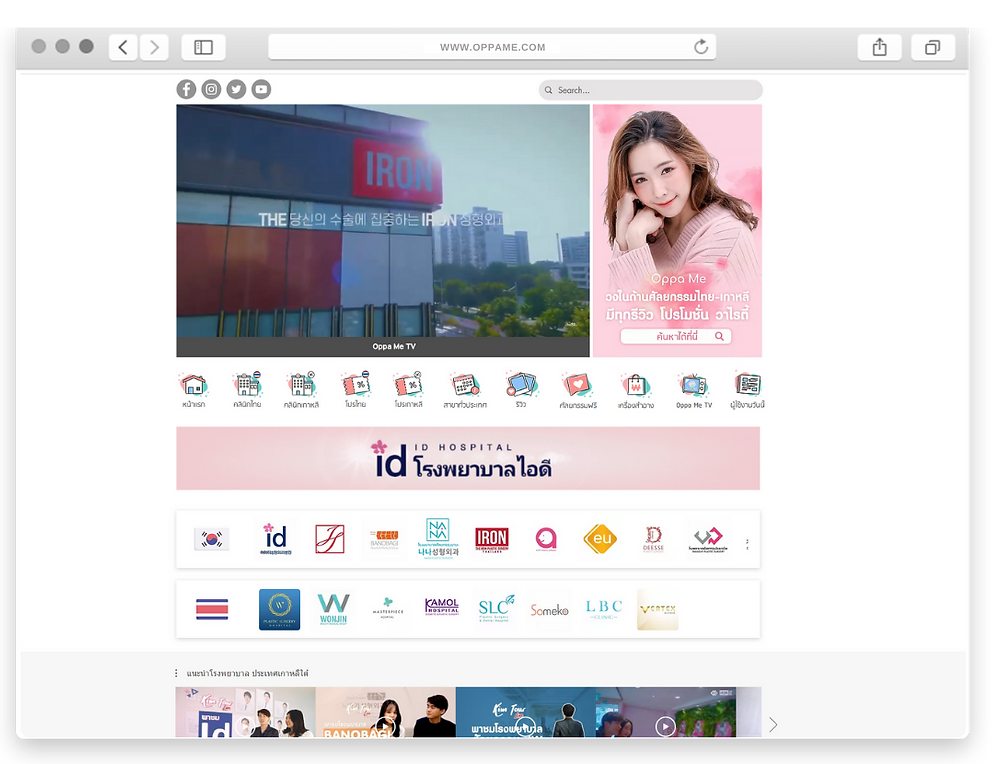This screenshot has width=1000, height=764.
Task: Click the pink ค้นหาได้ที่นี่ search button
Action: tap(676, 336)
